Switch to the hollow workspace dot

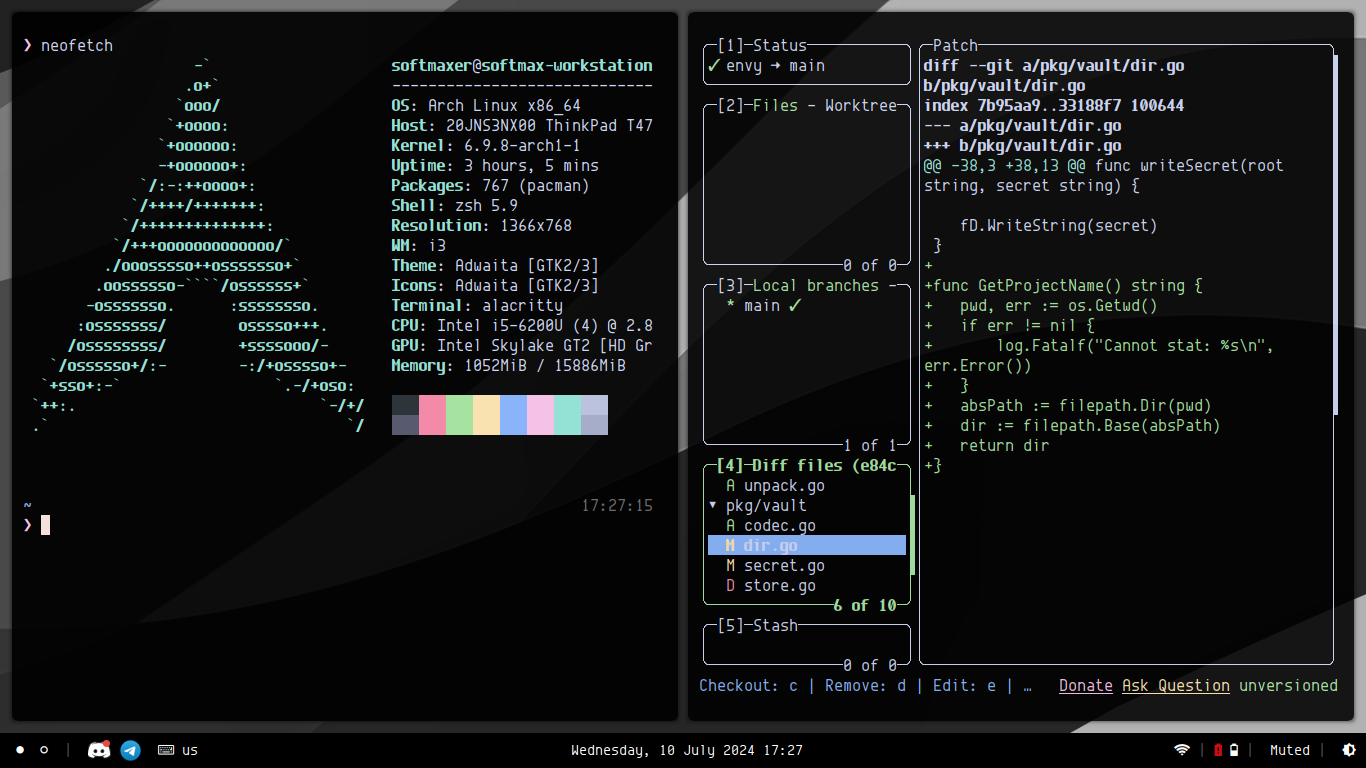click(x=44, y=750)
